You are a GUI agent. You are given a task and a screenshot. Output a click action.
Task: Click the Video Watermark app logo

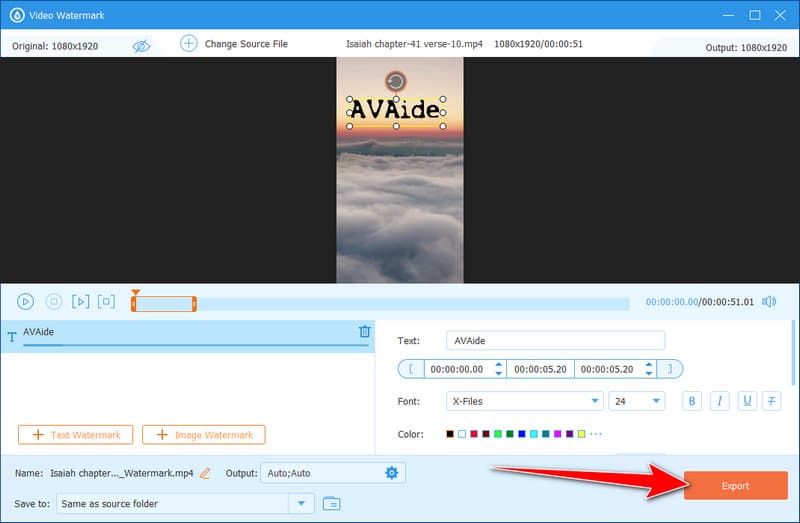coord(17,15)
